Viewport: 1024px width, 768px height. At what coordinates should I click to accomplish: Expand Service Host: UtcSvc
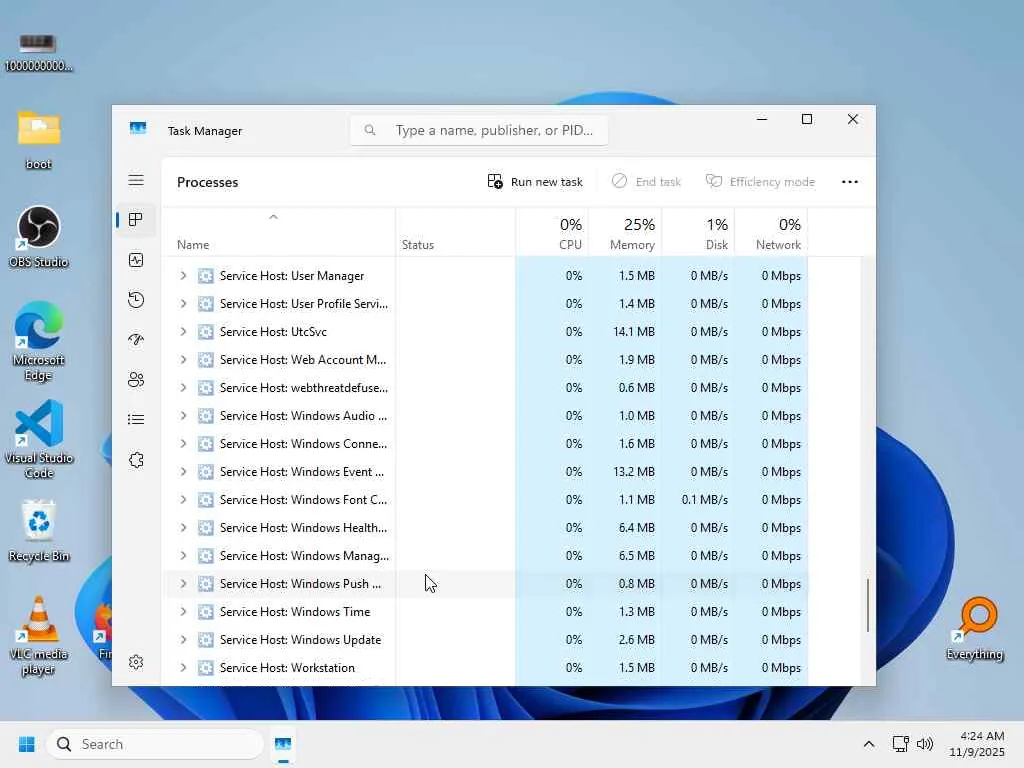click(x=184, y=332)
